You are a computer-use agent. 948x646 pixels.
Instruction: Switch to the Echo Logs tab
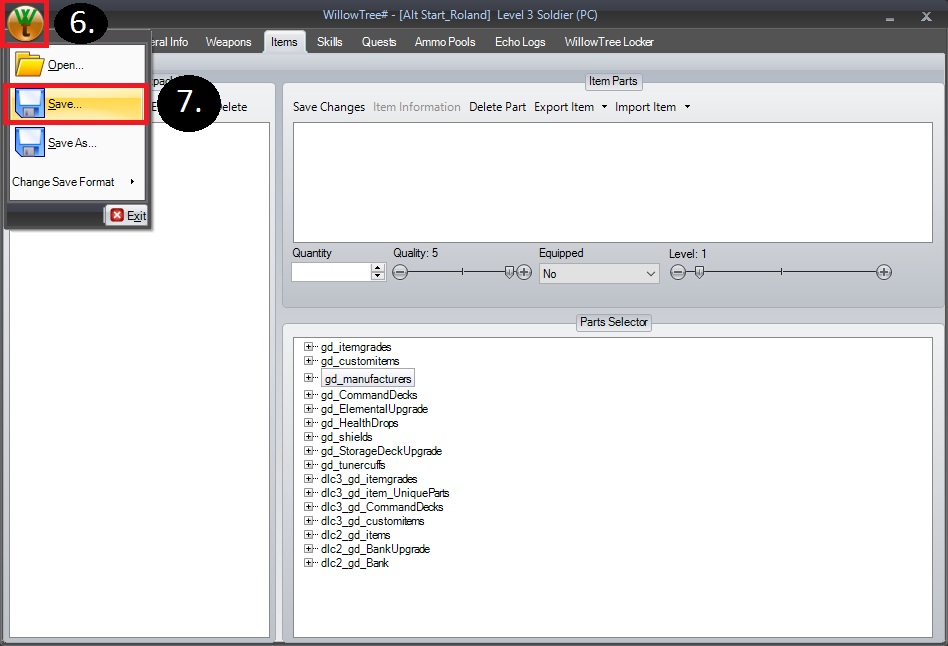click(x=521, y=42)
